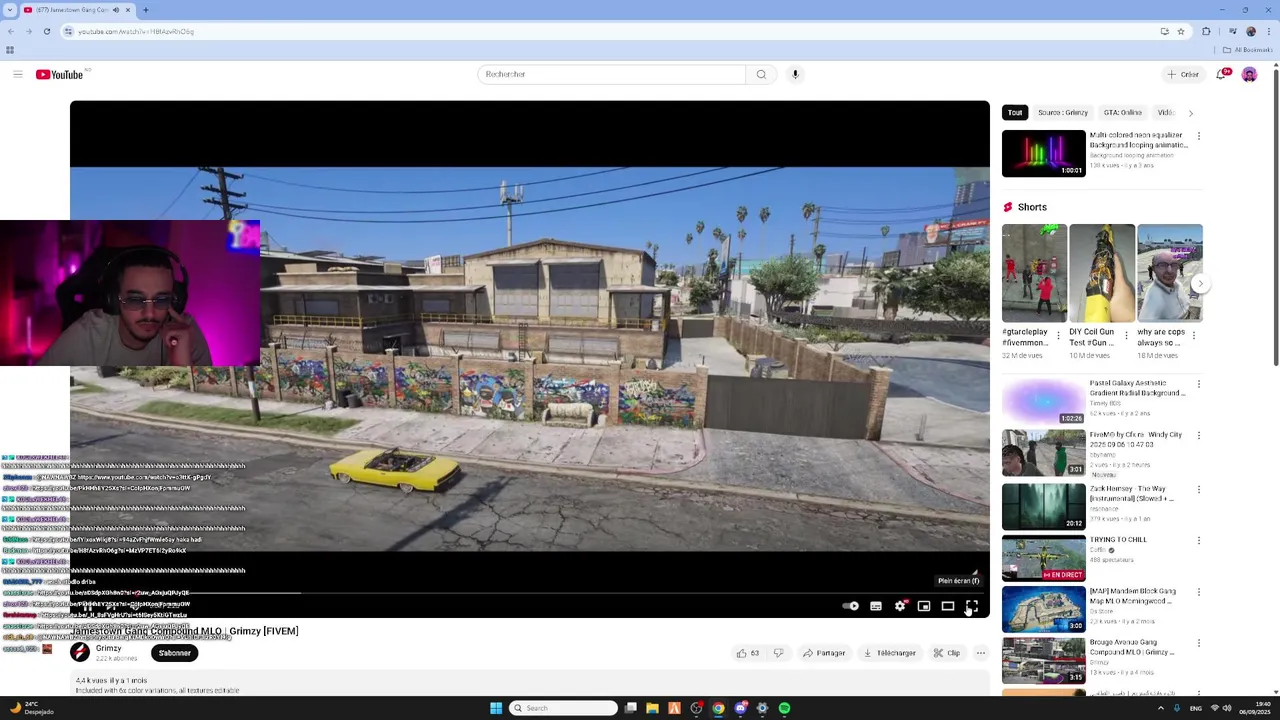Open the Grimzy channel avatar
The height and width of the screenshot is (720, 1280).
coord(80,653)
